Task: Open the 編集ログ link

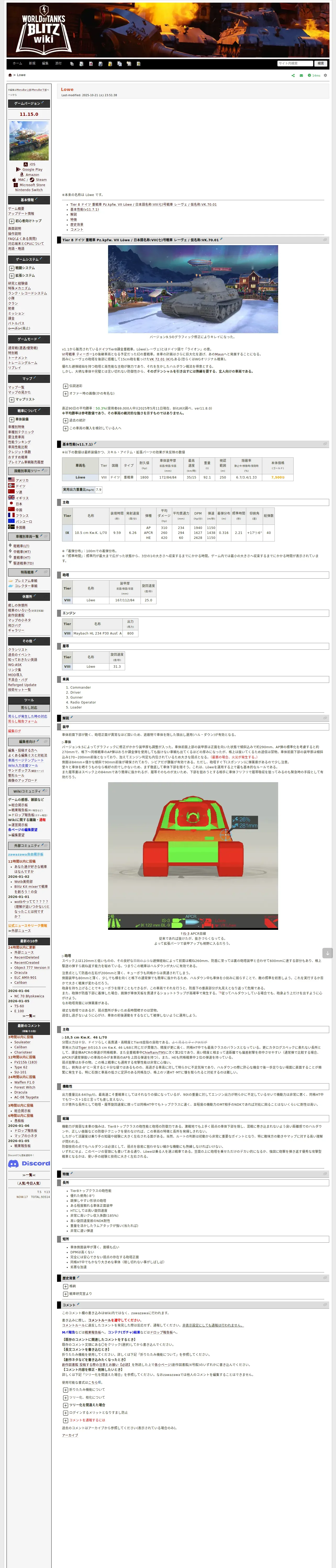Action: click(14, 731)
